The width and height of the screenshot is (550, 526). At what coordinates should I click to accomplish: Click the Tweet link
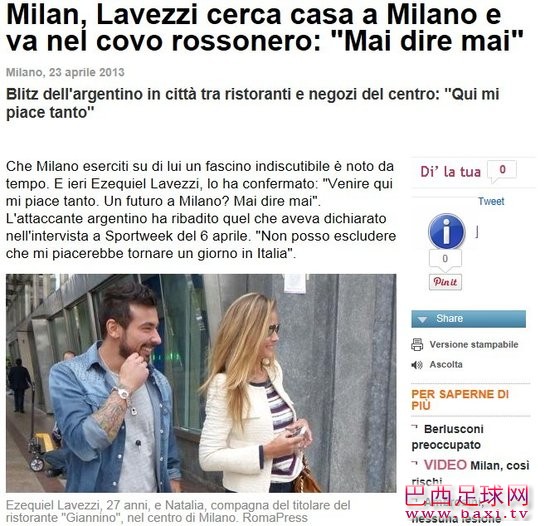(491, 201)
